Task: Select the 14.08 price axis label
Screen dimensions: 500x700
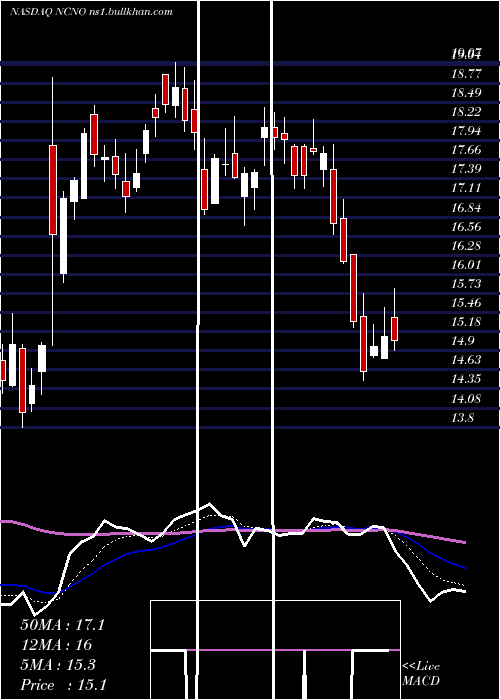Action: coord(467,398)
